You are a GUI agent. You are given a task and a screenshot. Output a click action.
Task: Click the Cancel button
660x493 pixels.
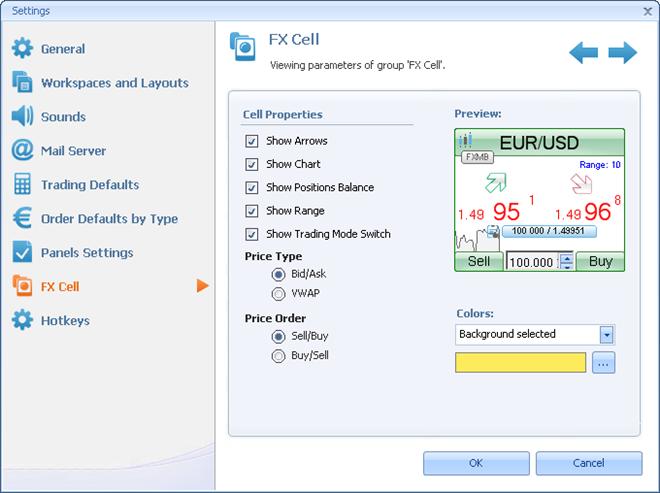[589, 463]
